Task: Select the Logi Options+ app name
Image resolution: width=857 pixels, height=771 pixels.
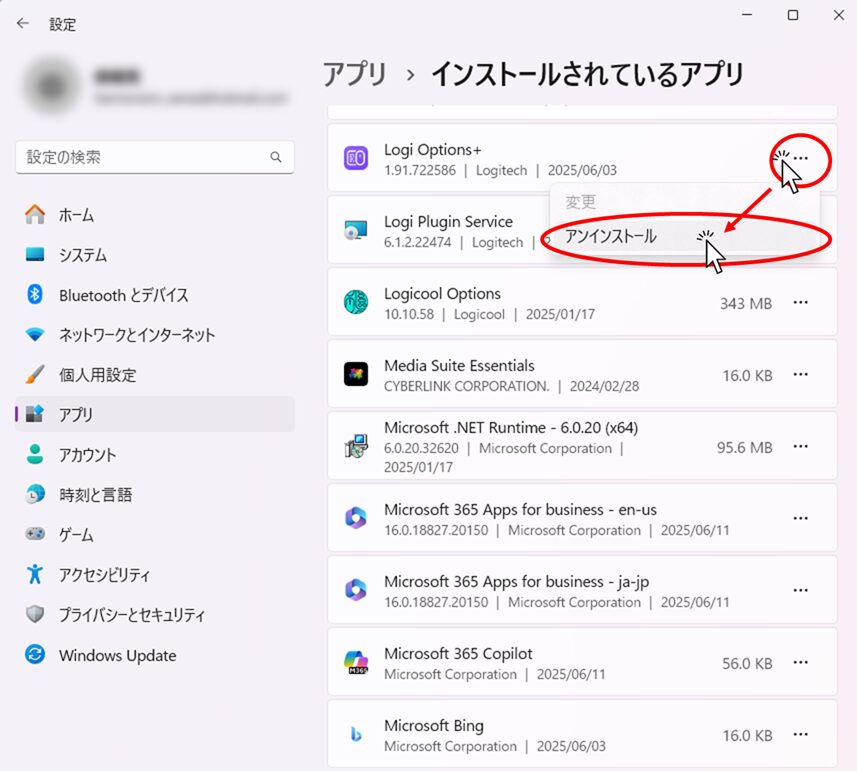Action: [x=433, y=150]
